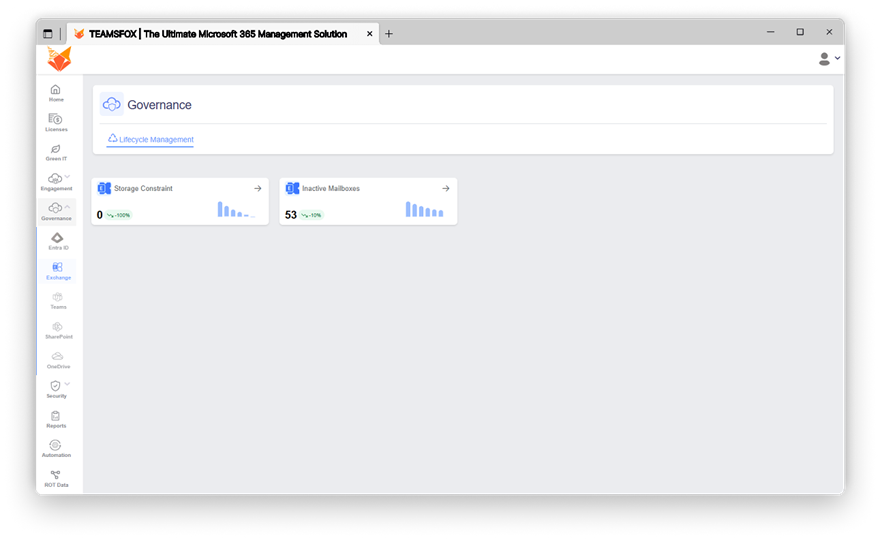Open Entra ID under Governance
Viewport: 880px width, 540px height.
(x=58, y=241)
